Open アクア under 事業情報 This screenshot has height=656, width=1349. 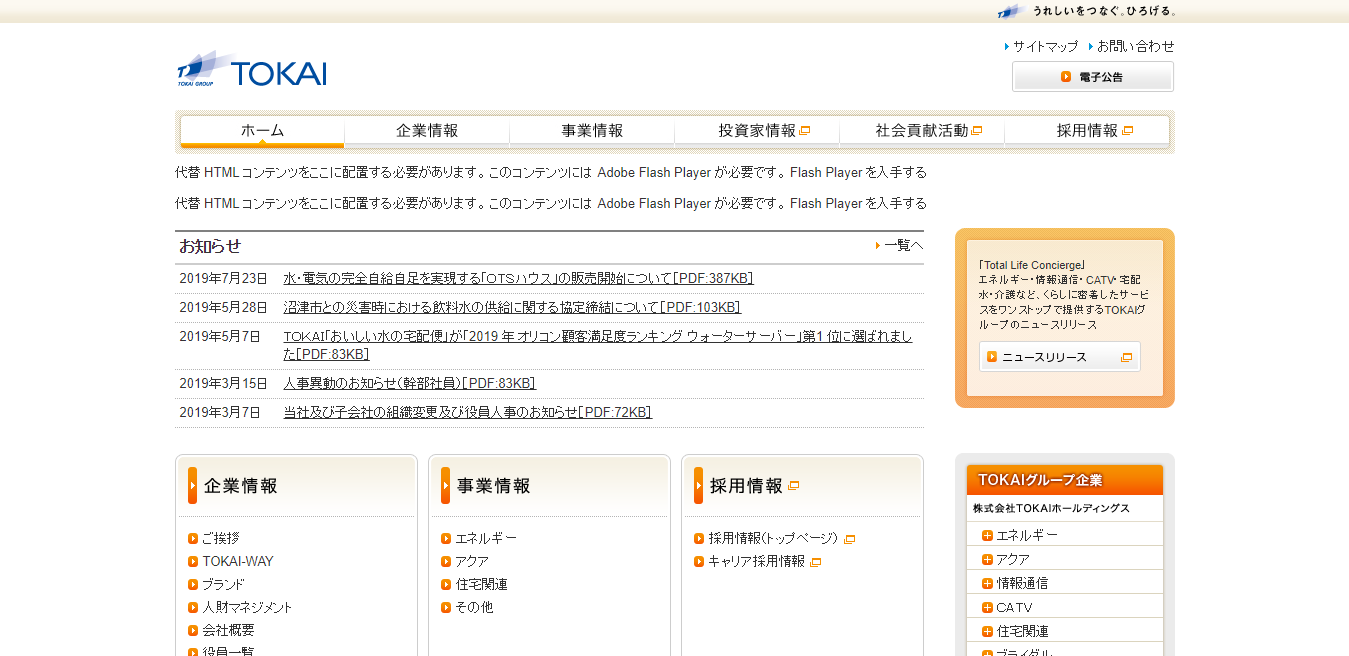coord(472,561)
